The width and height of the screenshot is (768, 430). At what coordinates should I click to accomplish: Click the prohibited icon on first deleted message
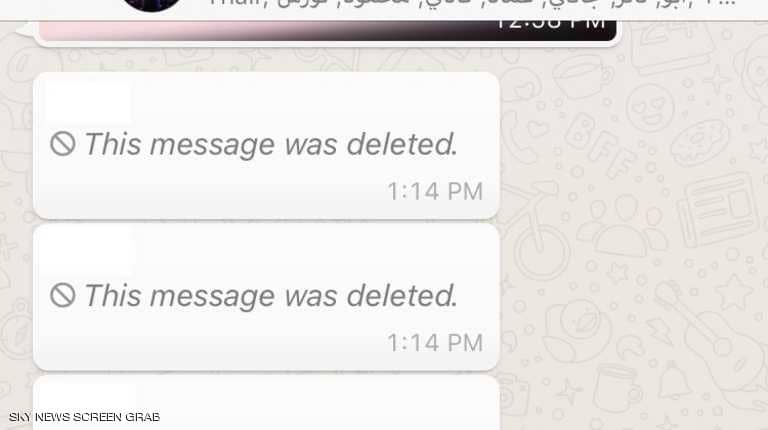coord(63,144)
